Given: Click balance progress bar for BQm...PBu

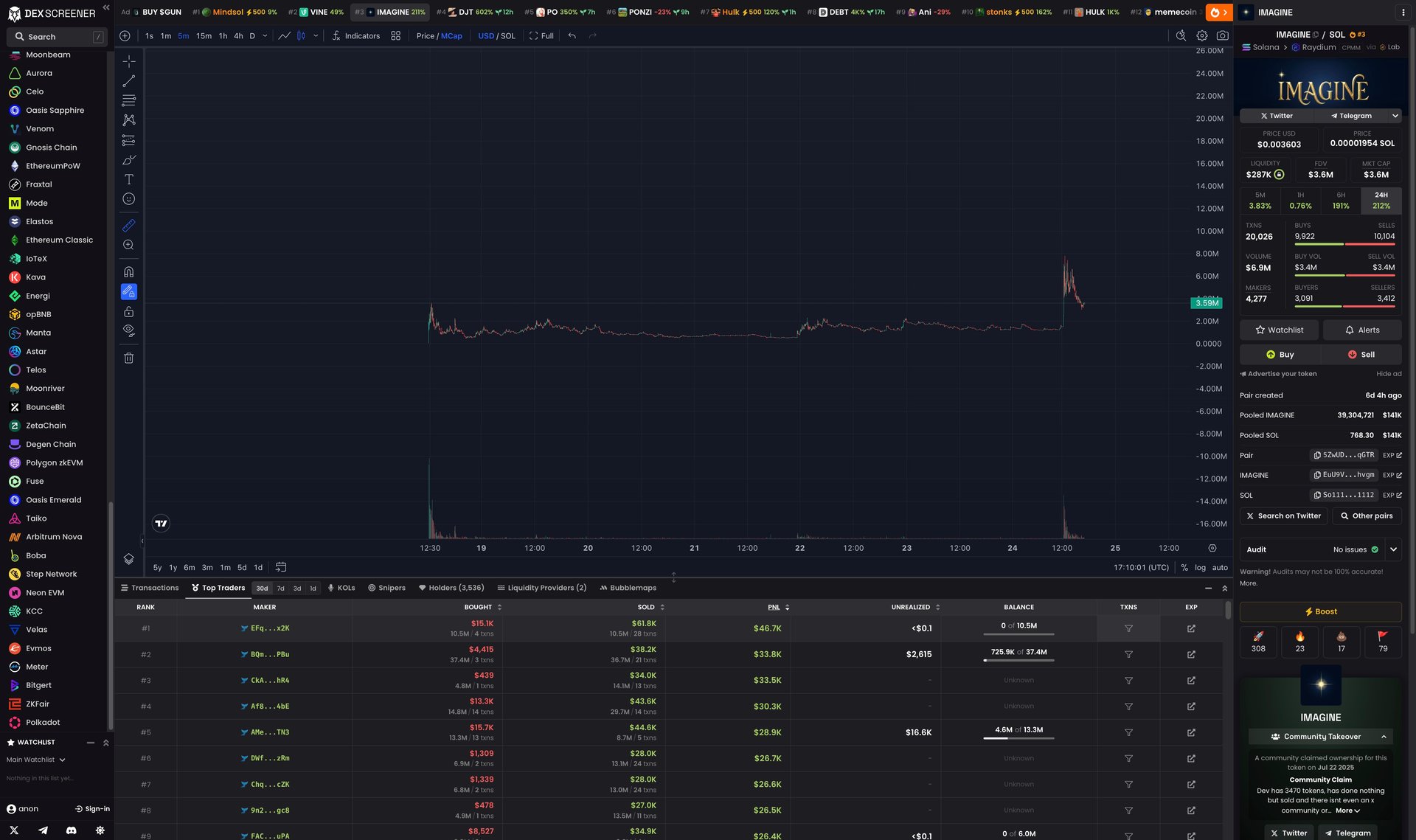Looking at the screenshot, I should (x=1018, y=660).
